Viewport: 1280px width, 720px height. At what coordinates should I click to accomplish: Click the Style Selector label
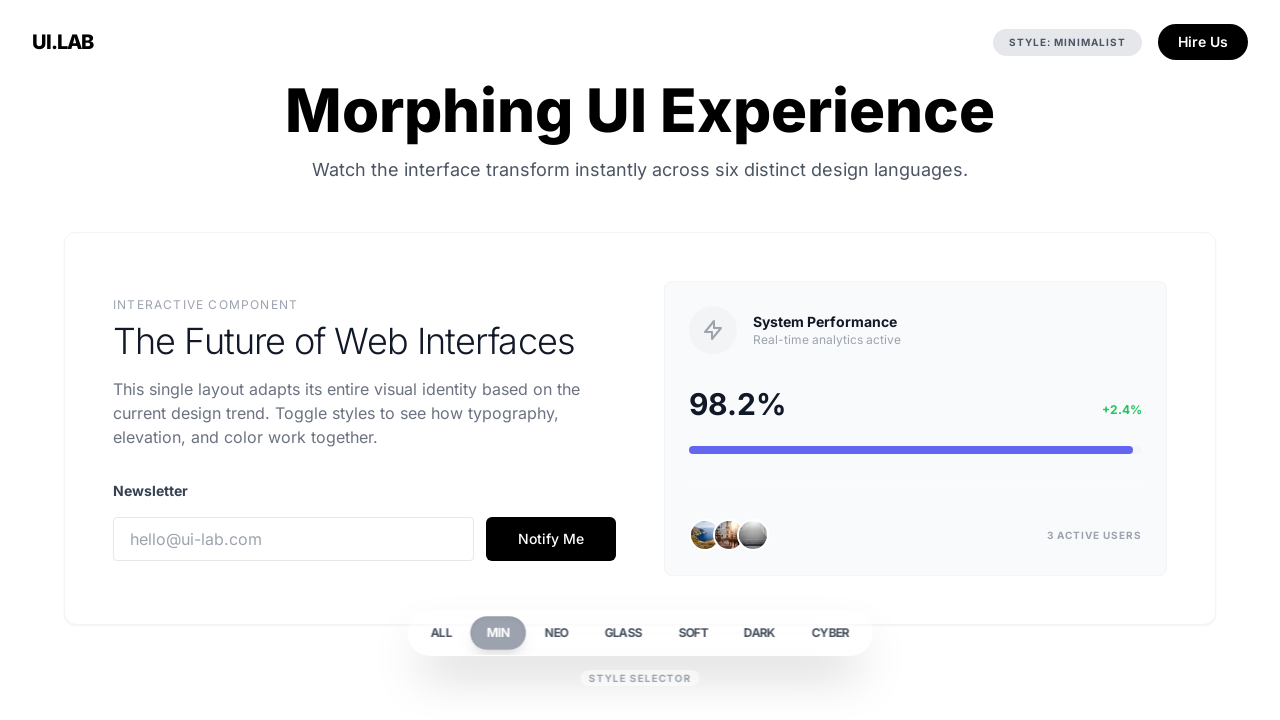point(640,678)
